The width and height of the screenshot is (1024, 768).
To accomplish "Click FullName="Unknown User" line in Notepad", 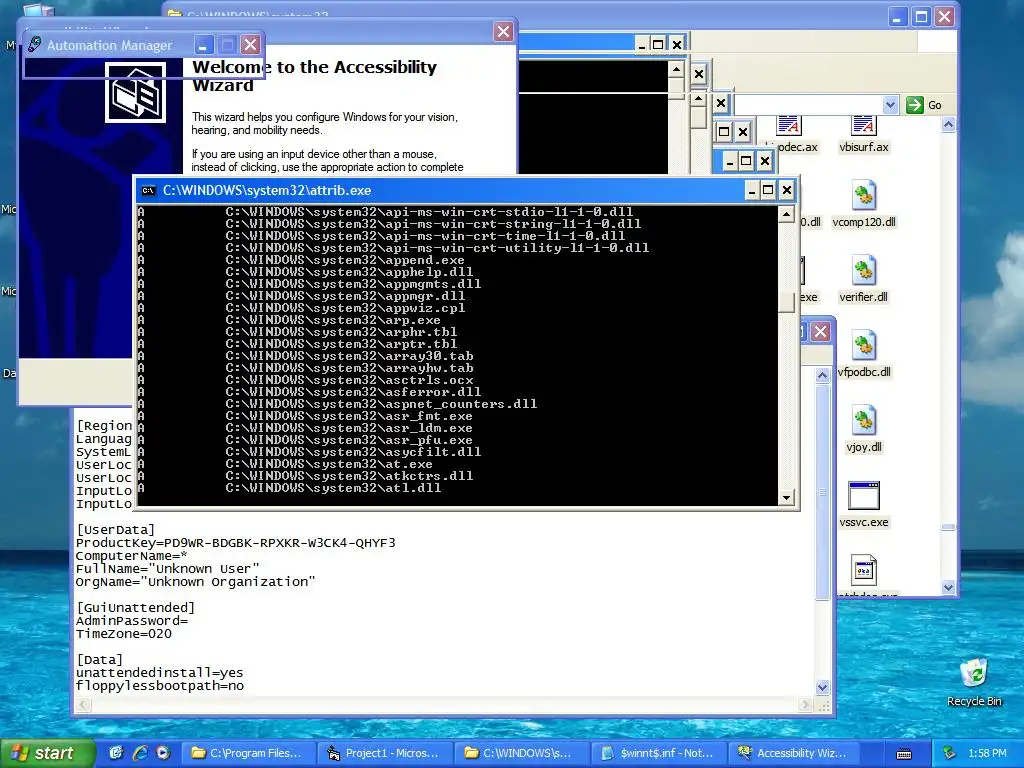I will (167, 569).
